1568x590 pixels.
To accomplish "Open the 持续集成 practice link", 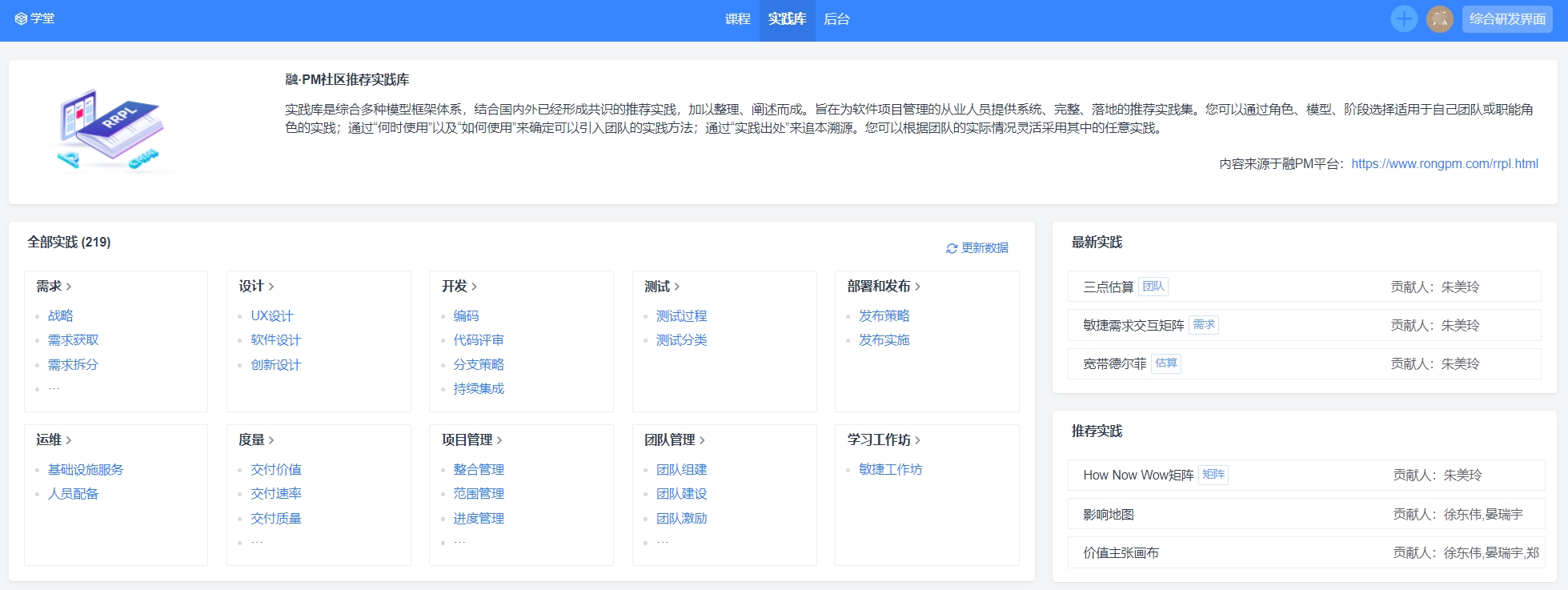I will coord(479,389).
